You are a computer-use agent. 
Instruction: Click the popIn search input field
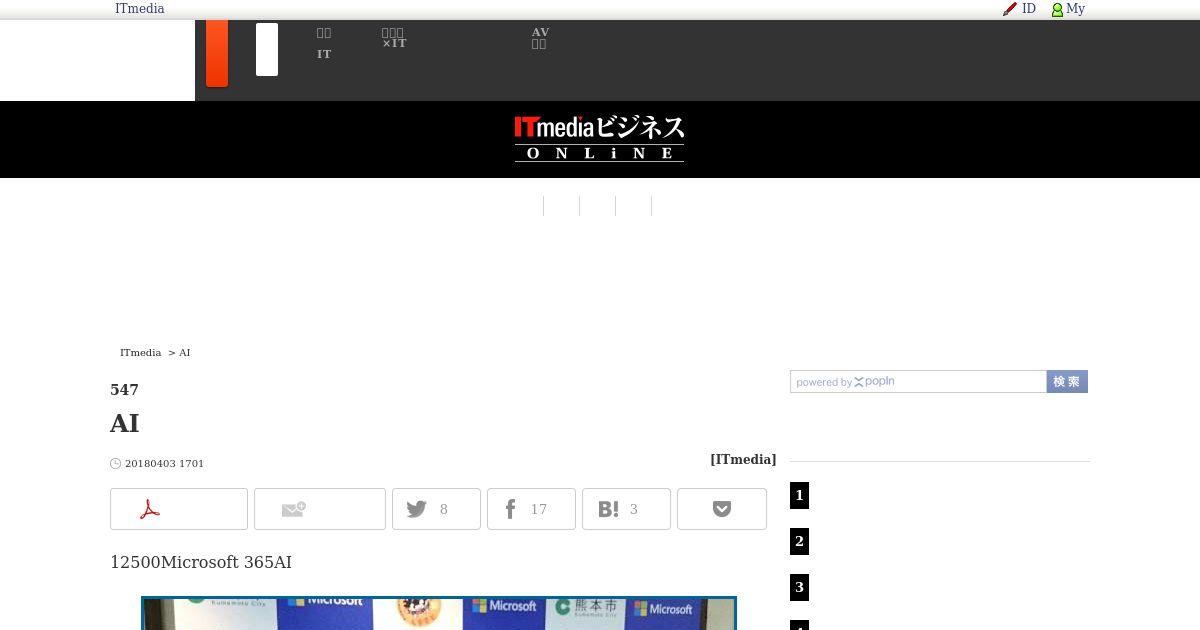coord(918,382)
